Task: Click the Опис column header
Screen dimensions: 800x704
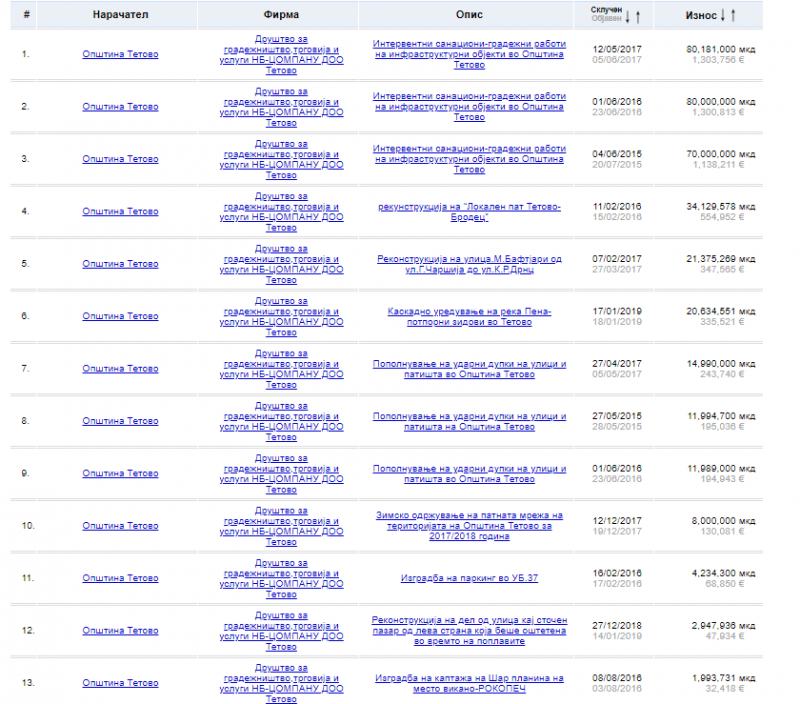Action: click(x=469, y=16)
